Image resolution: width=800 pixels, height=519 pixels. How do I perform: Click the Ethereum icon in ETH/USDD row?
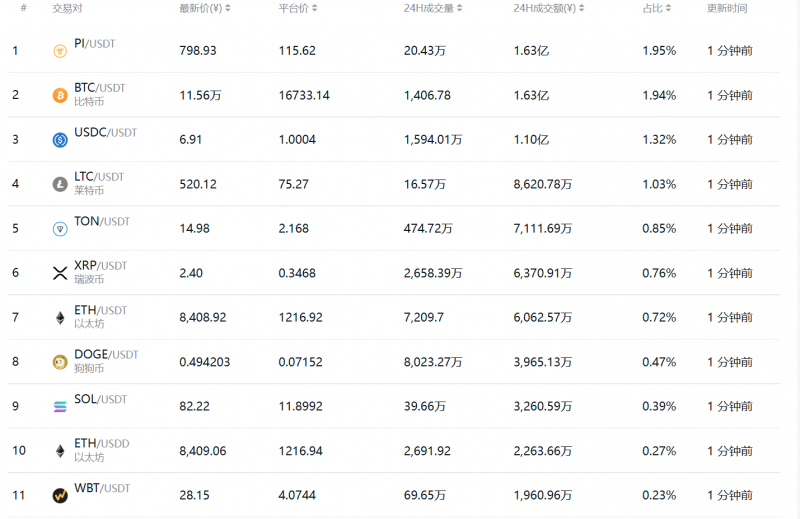tap(60, 451)
